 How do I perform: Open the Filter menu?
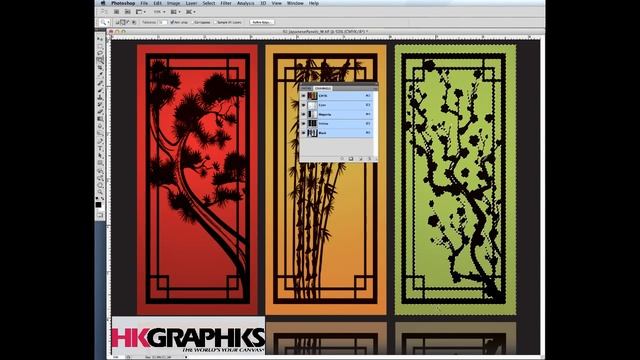pyautogui.click(x=226, y=3)
